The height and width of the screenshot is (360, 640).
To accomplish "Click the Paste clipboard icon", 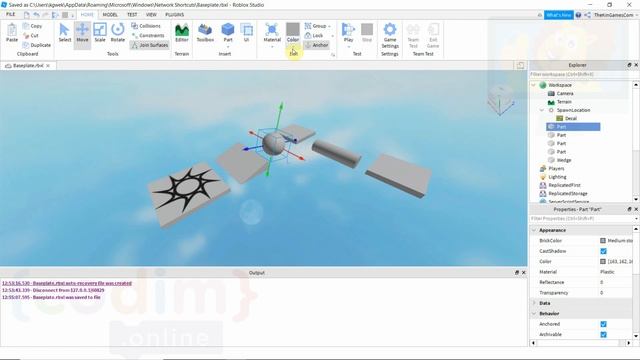I will (x=12, y=33).
